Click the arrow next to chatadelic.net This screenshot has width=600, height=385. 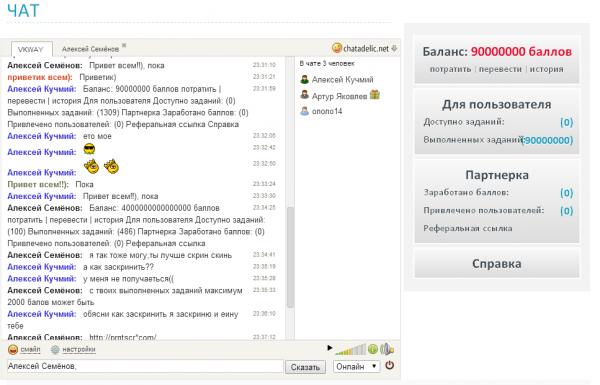(x=395, y=49)
